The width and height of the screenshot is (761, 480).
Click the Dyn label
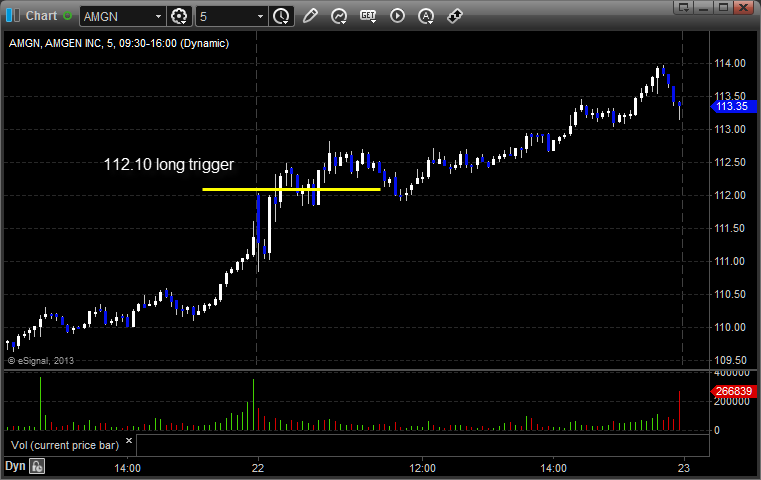coord(15,466)
